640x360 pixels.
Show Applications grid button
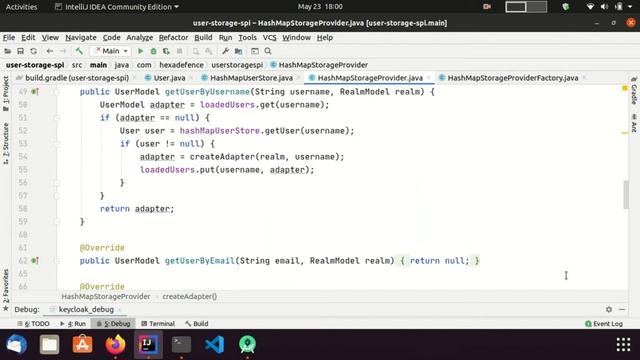pos(623,344)
